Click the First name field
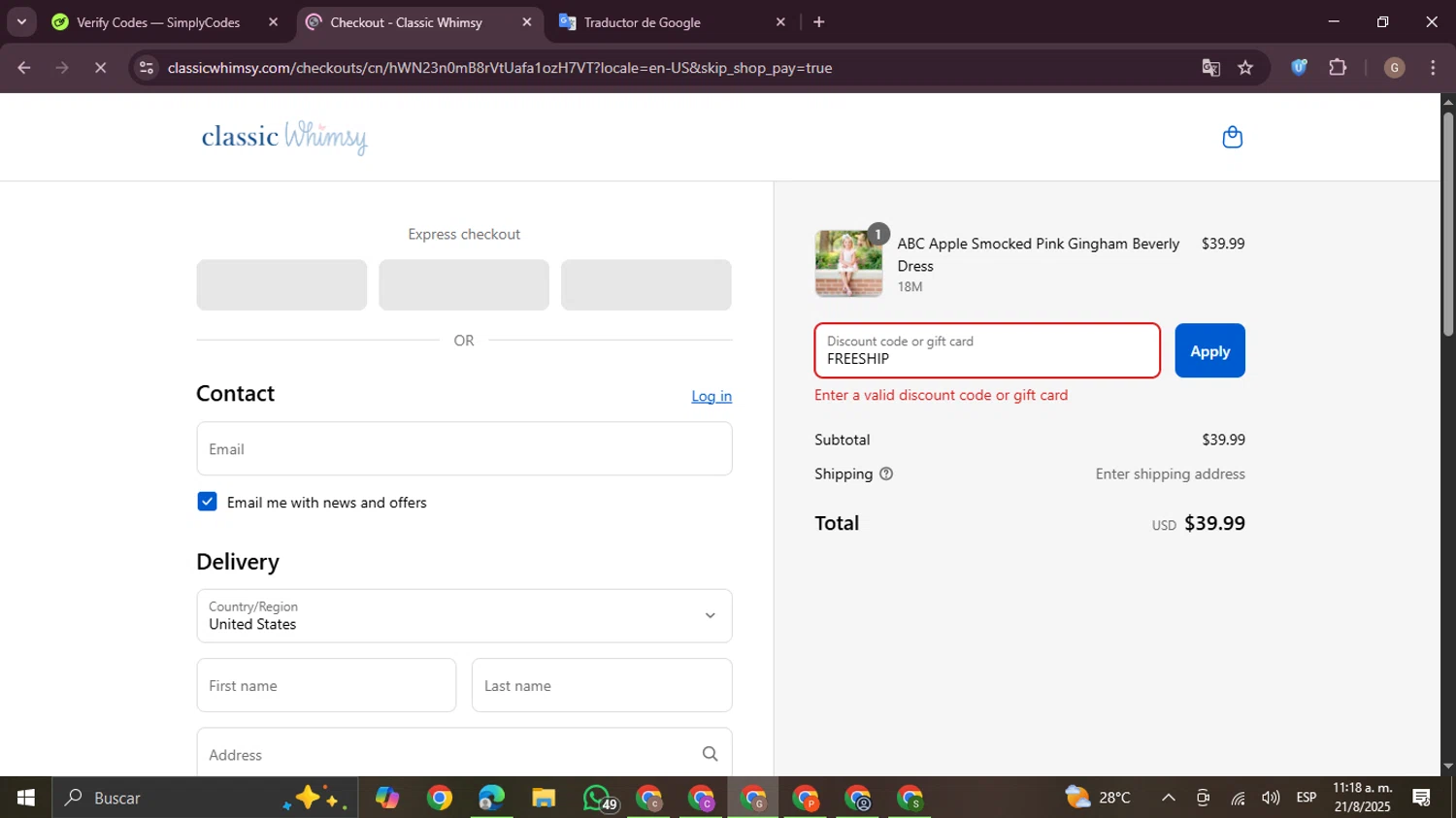 [x=326, y=685]
